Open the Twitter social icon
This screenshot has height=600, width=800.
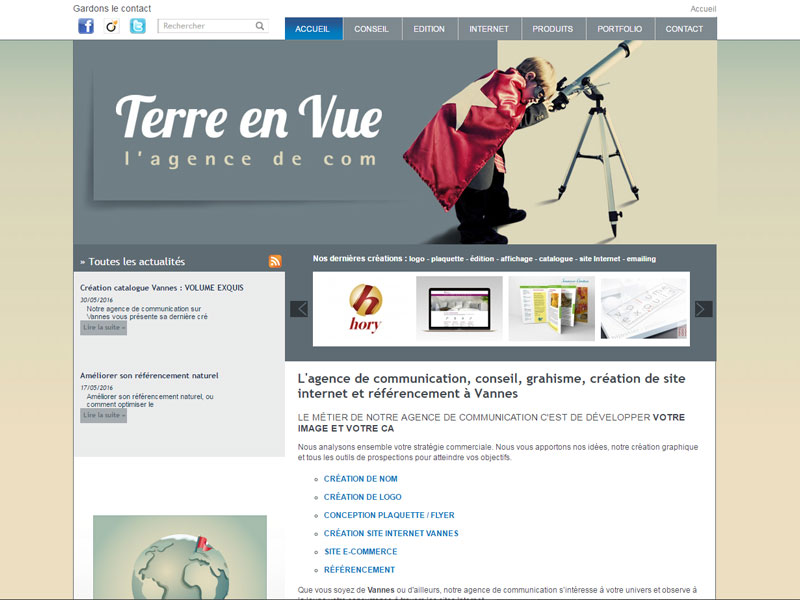click(138, 26)
